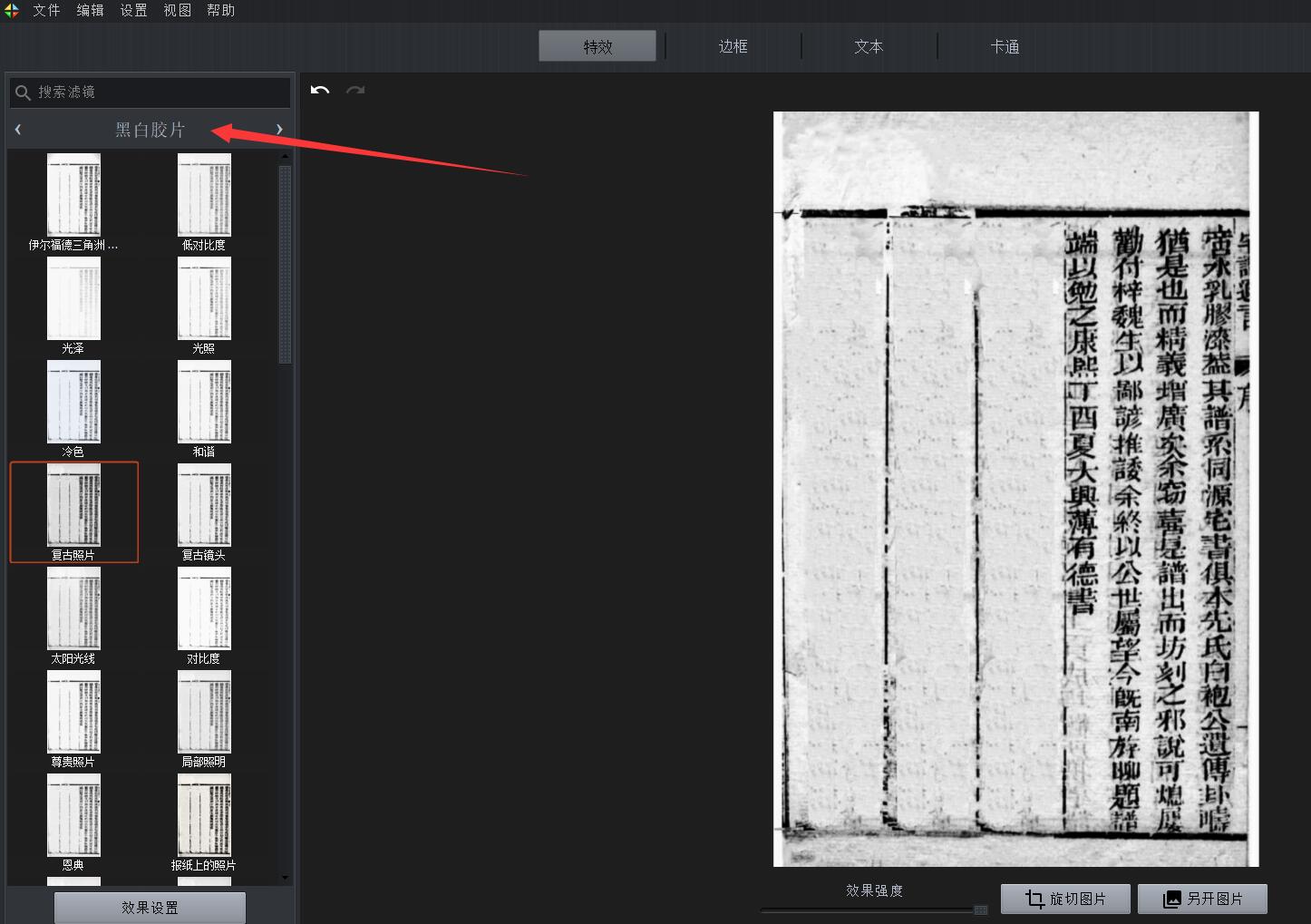Switch to the 文本 tab
The image size is (1311, 924).
tap(869, 46)
